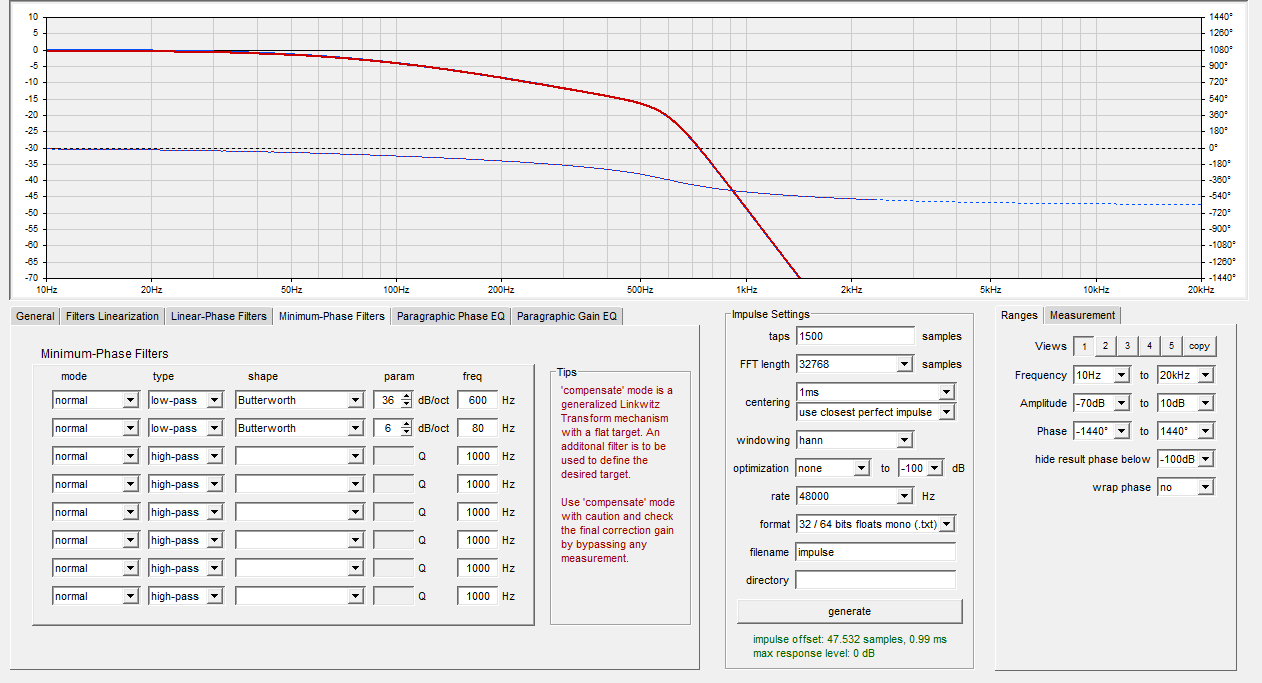
Task: Switch to the Ranges tab
Action: pyautogui.click(x=1019, y=315)
